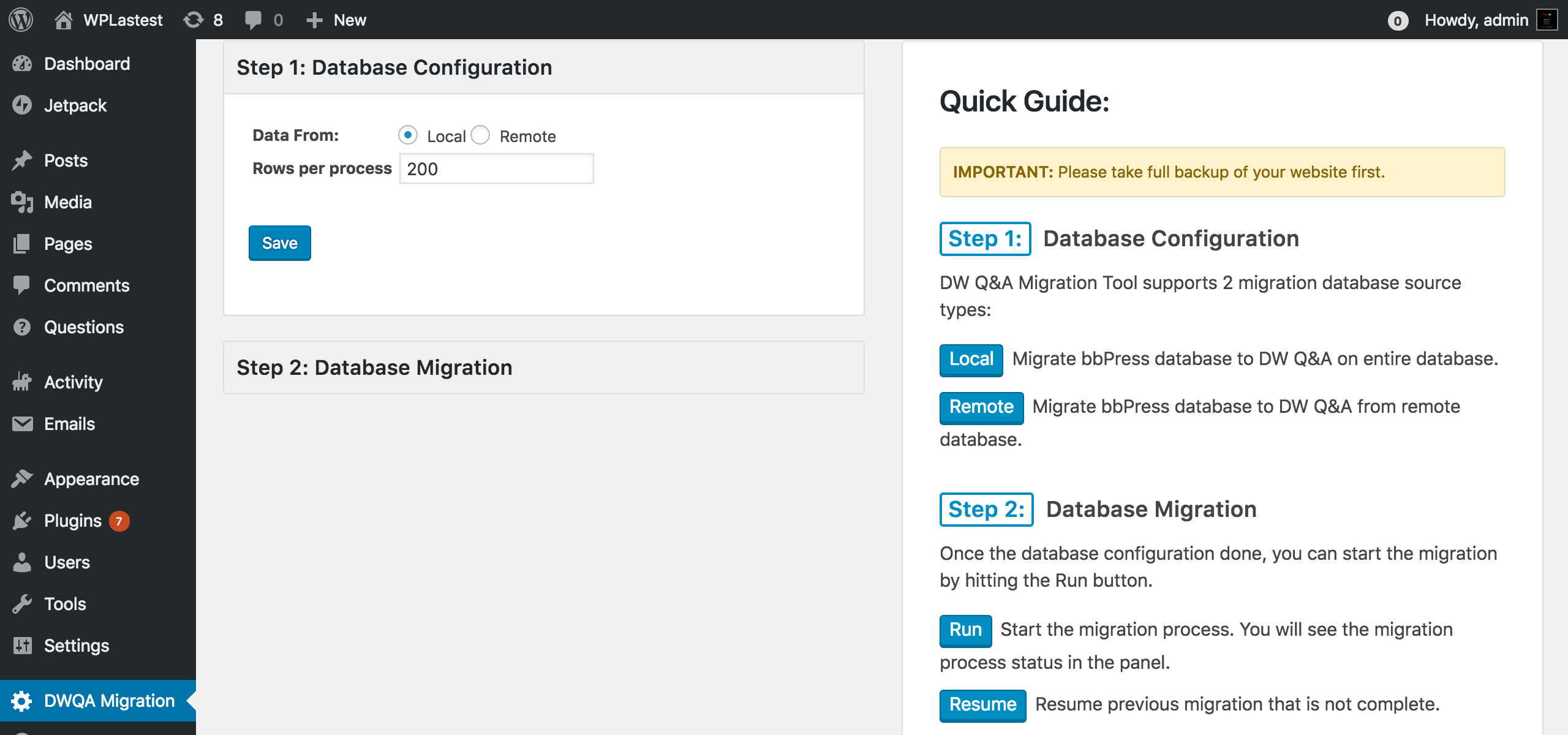1568x735 pixels.
Task: Click the DWQA Migration gear icon
Action: 22,701
